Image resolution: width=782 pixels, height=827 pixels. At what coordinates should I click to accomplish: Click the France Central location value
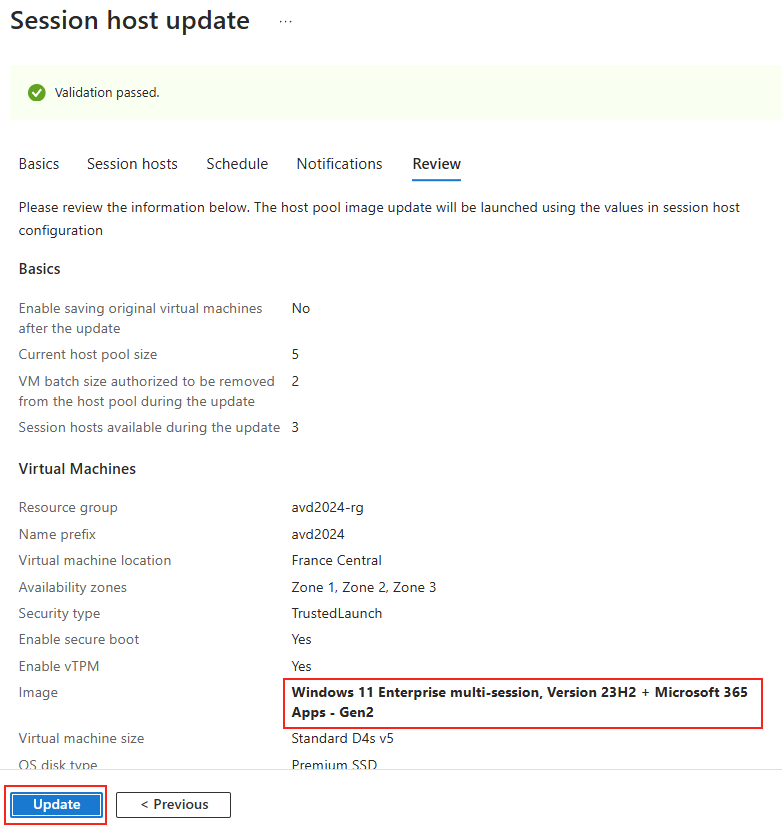coord(336,560)
